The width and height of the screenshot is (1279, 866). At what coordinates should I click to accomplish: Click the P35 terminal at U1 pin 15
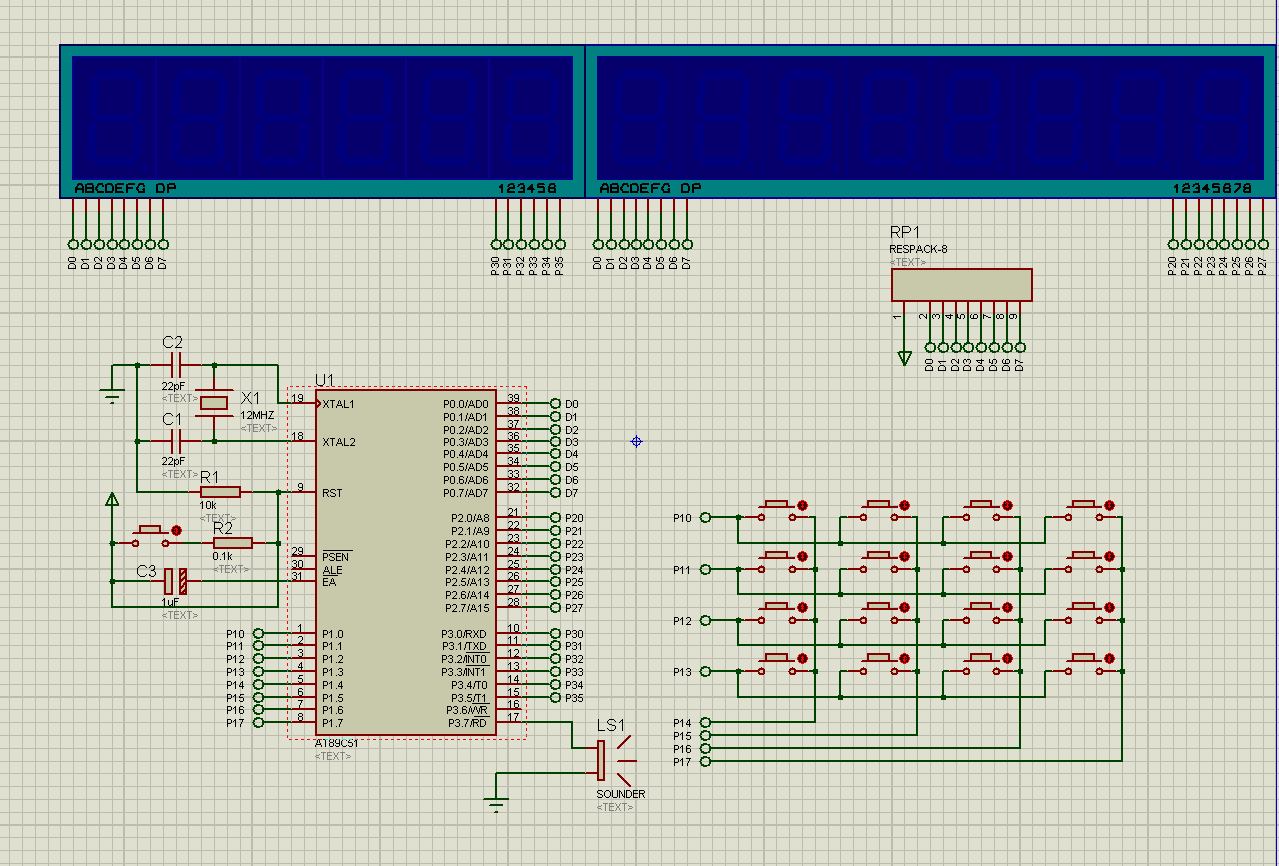click(555, 697)
